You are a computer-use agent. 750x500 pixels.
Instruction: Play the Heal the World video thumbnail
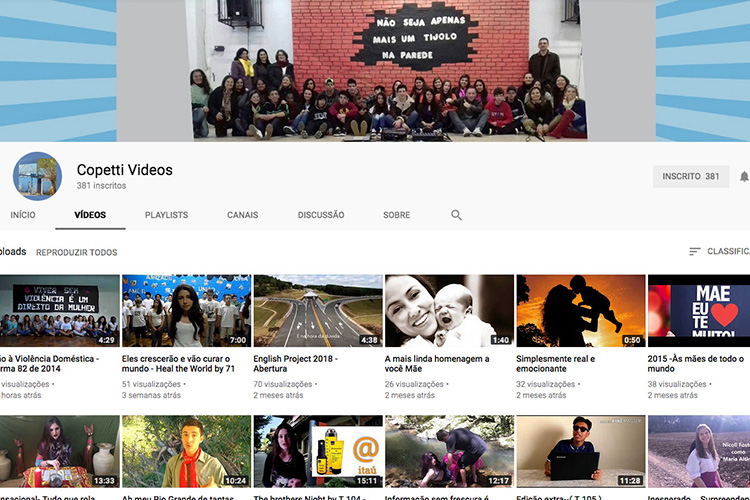coord(186,311)
